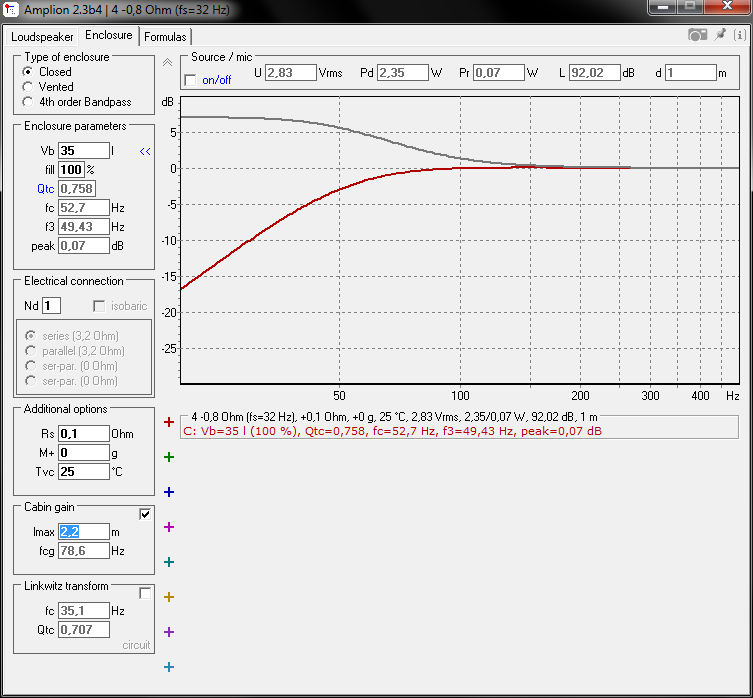The height and width of the screenshot is (698, 753).
Task: Click the gold plus curve slot icon
Action: pyautogui.click(x=169, y=597)
